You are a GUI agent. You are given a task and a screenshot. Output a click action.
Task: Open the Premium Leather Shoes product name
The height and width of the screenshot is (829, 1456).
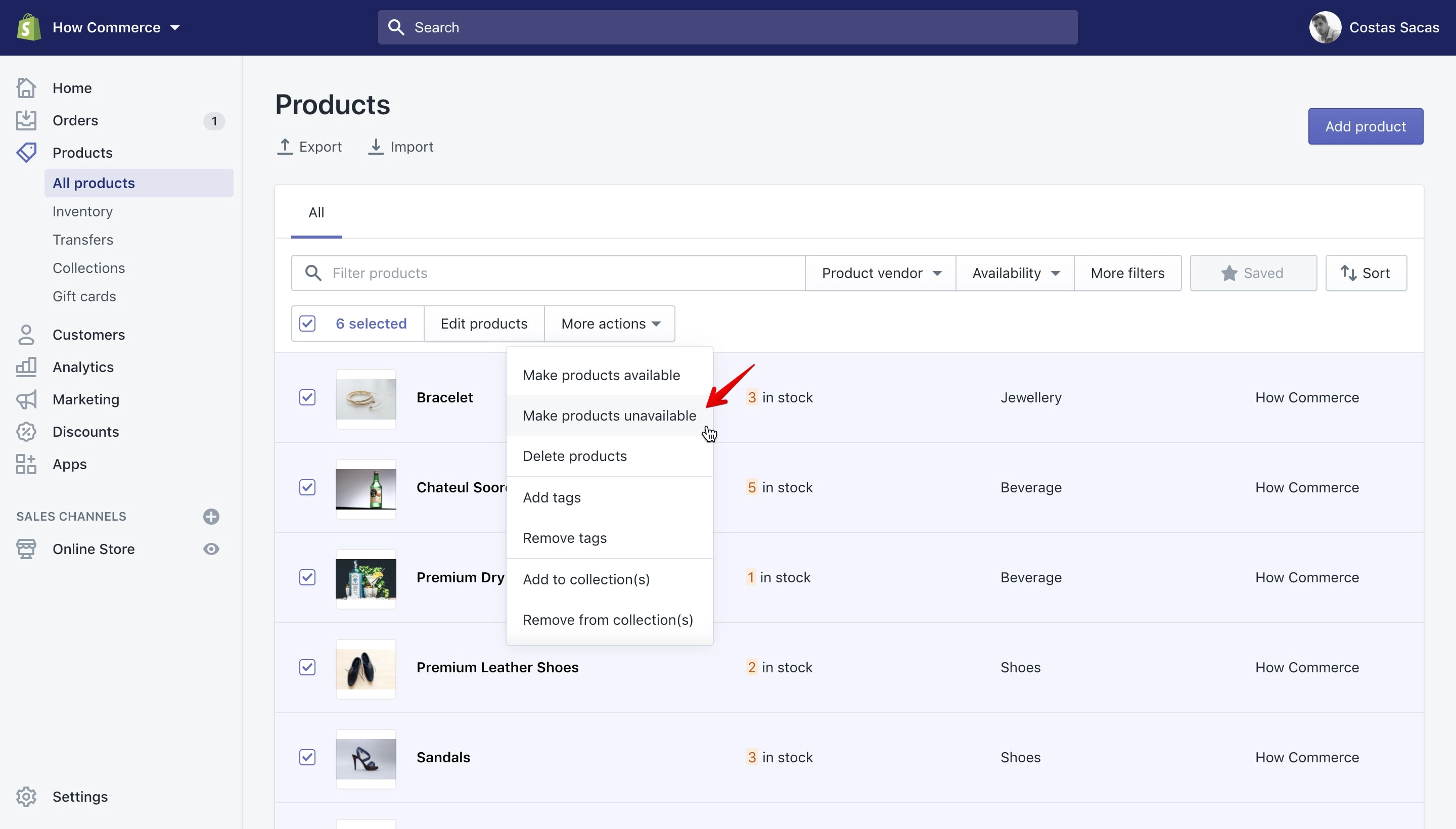coord(497,667)
